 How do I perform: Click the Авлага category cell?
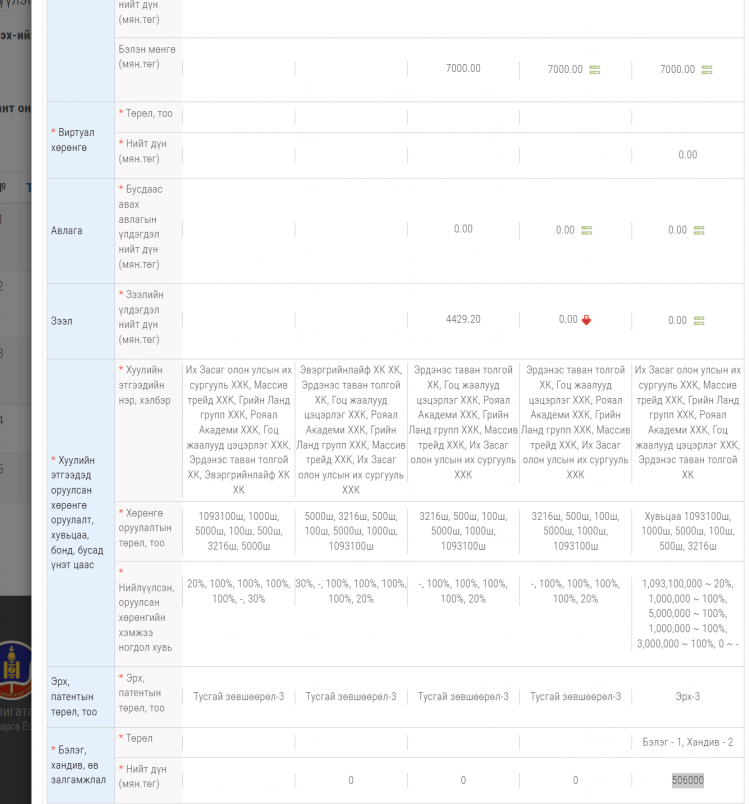click(x=80, y=230)
